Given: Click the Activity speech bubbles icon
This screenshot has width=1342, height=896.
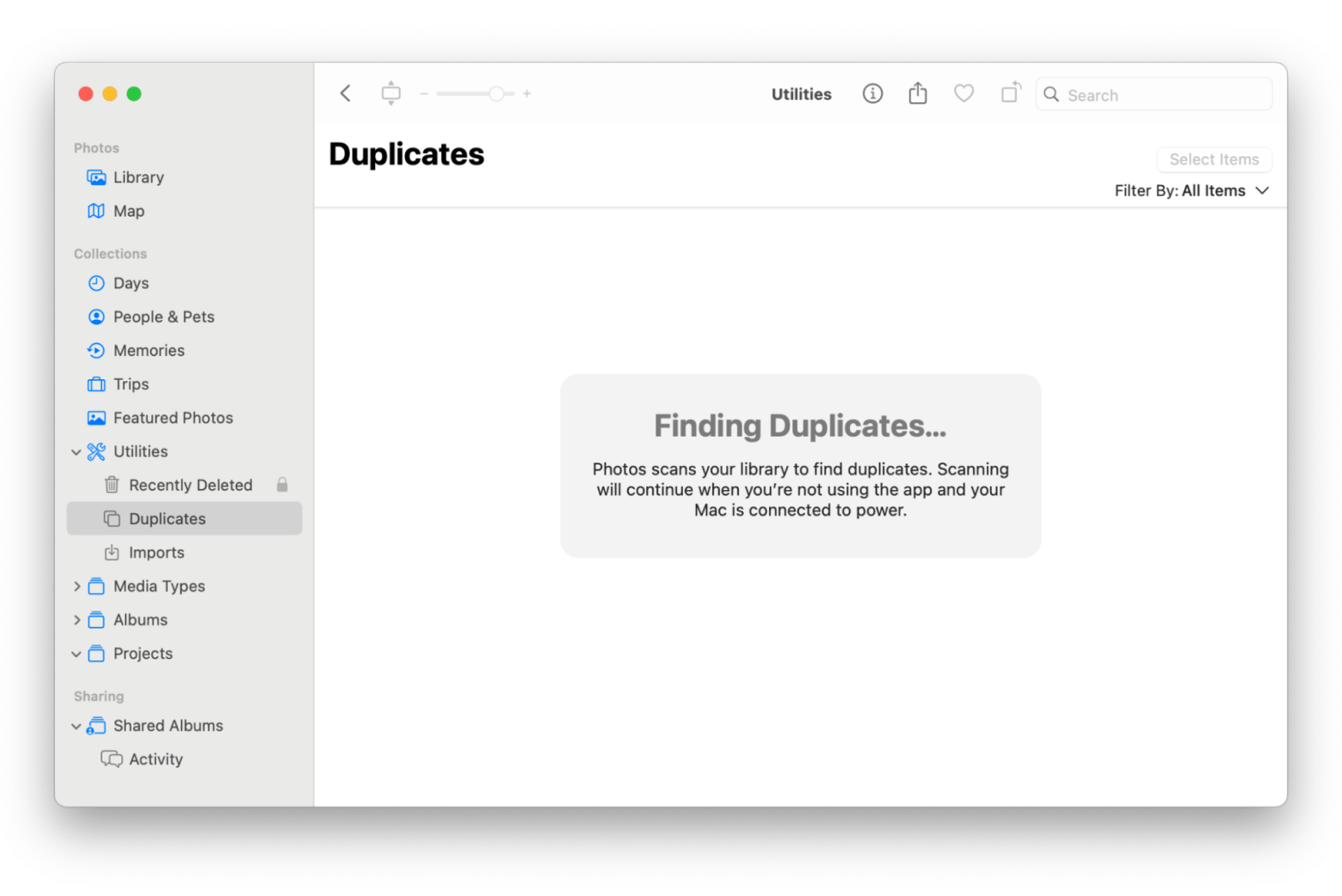Looking at the screenshot, I should [x=112, y=759].
